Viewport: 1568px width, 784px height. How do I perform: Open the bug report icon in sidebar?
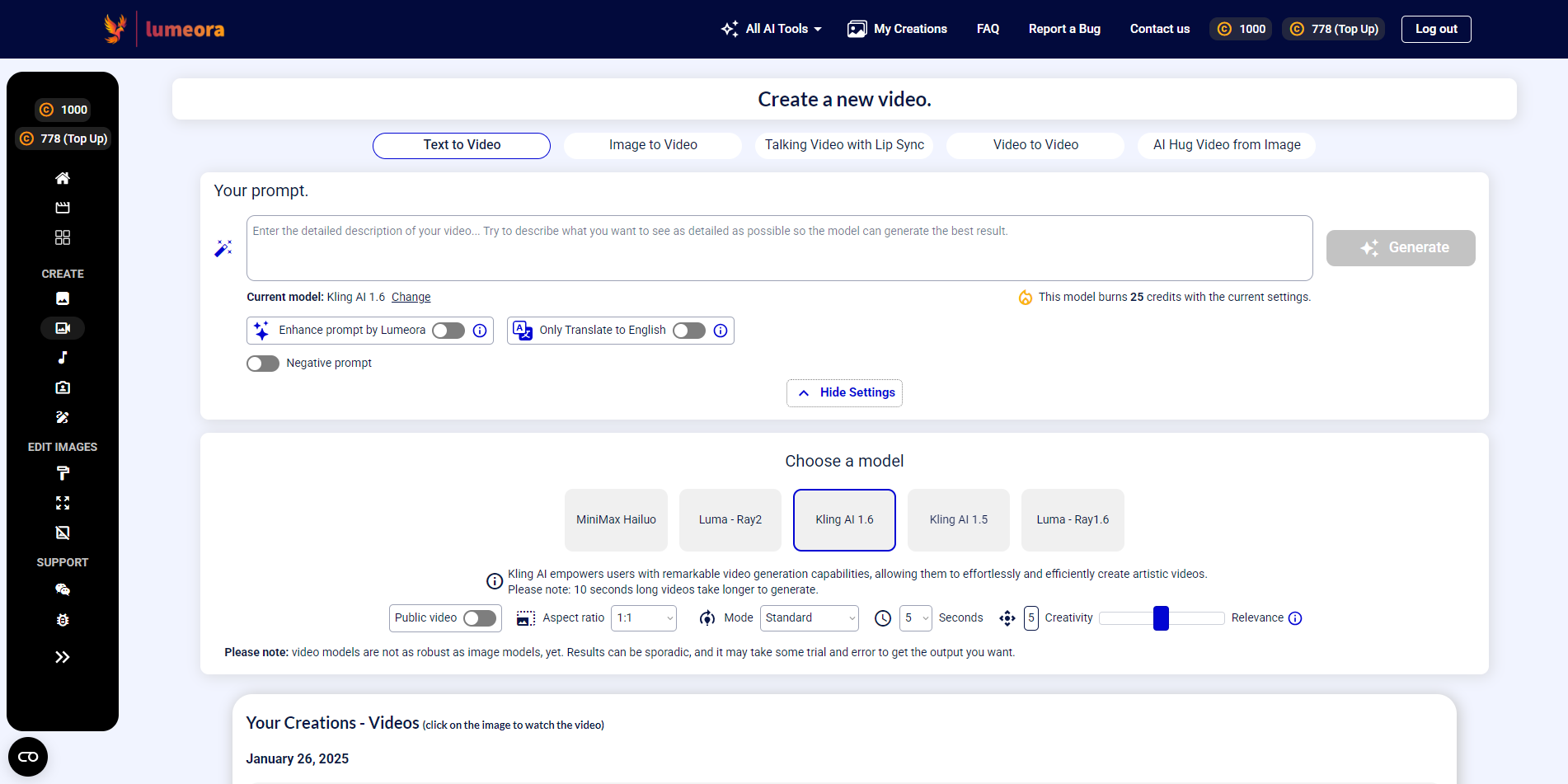pyautogui.click(x=63, y=620)
